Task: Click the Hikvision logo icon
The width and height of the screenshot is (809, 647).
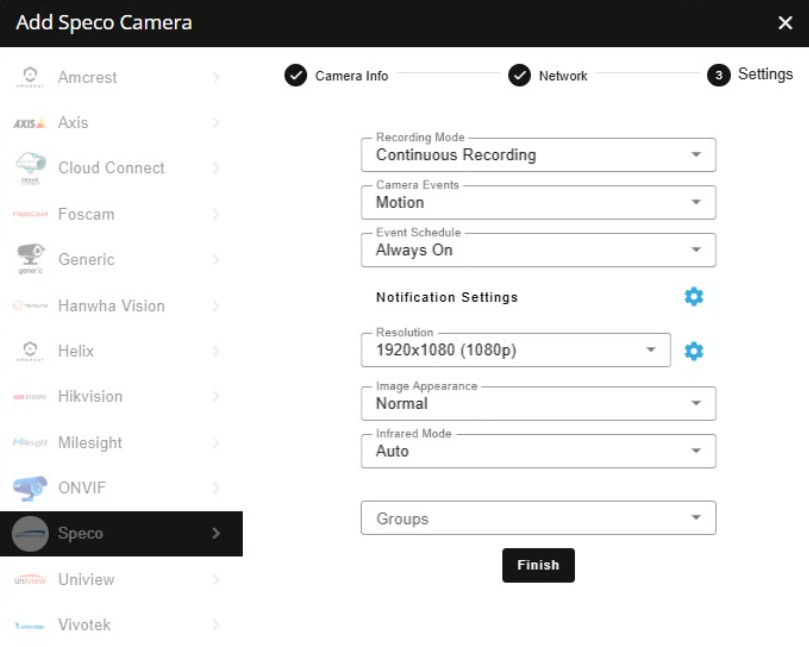Action: pos(30,396)
